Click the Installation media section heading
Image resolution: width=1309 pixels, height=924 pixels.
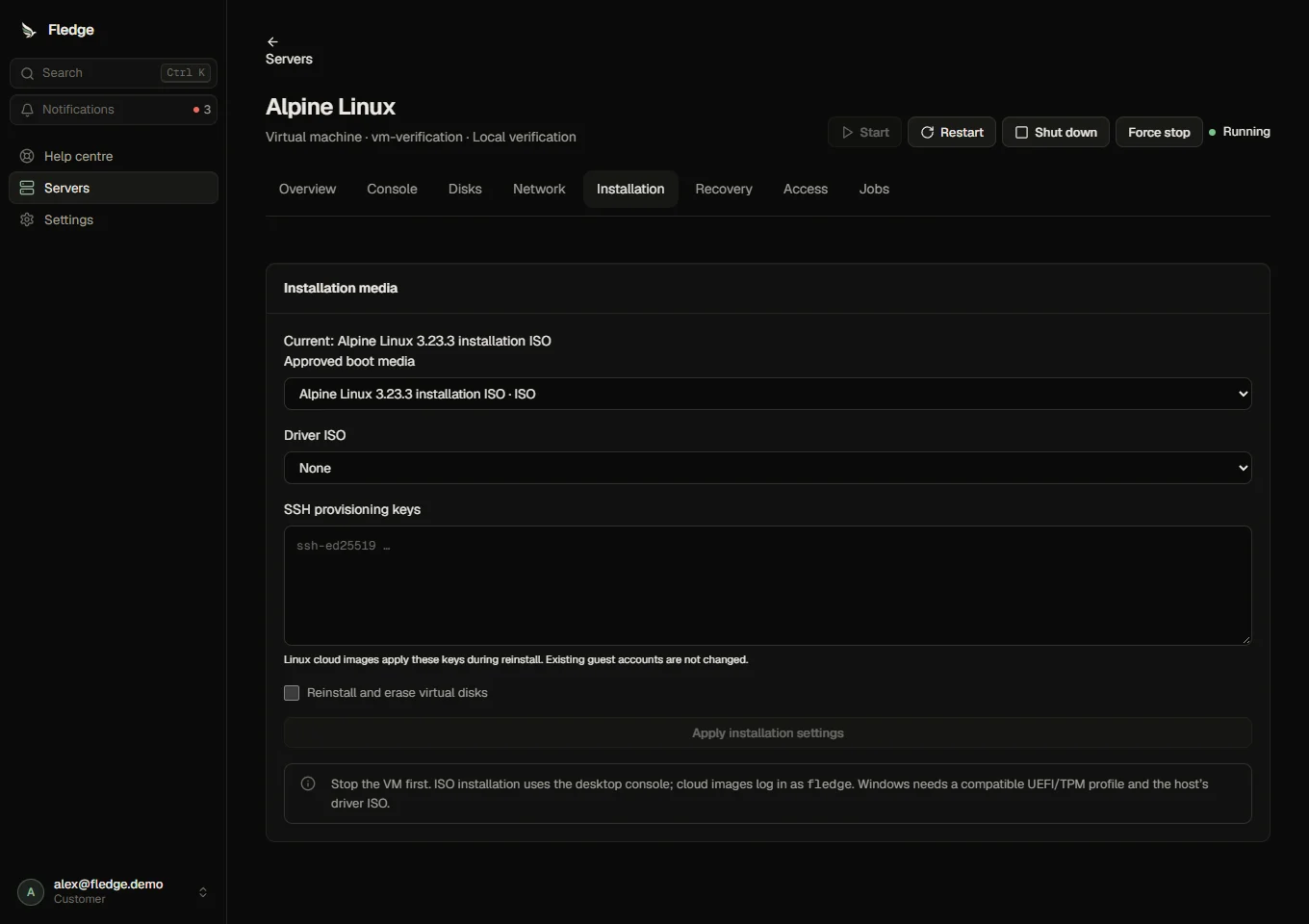pos(341,288)
